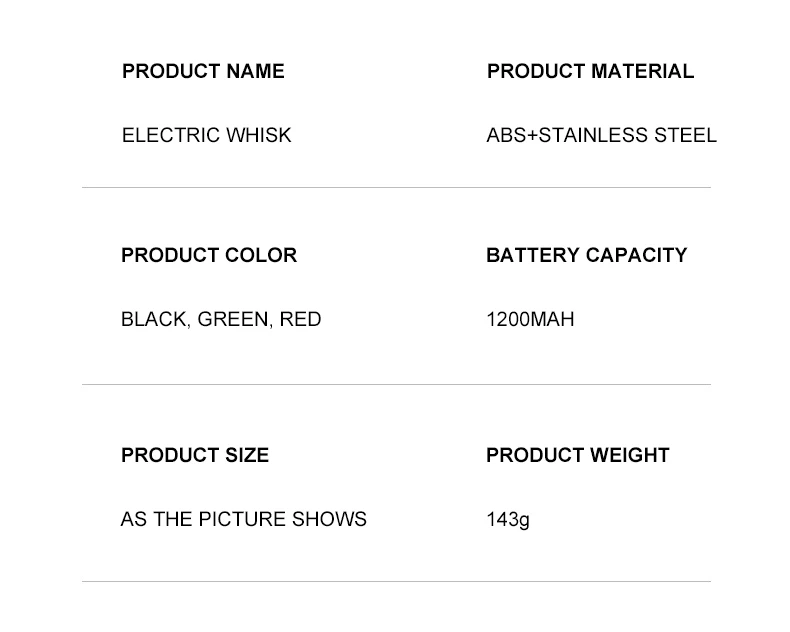The width and height of the screenshot is (790, 632).
Task: Click the divider line below 143g
Action: click(396, 581)
